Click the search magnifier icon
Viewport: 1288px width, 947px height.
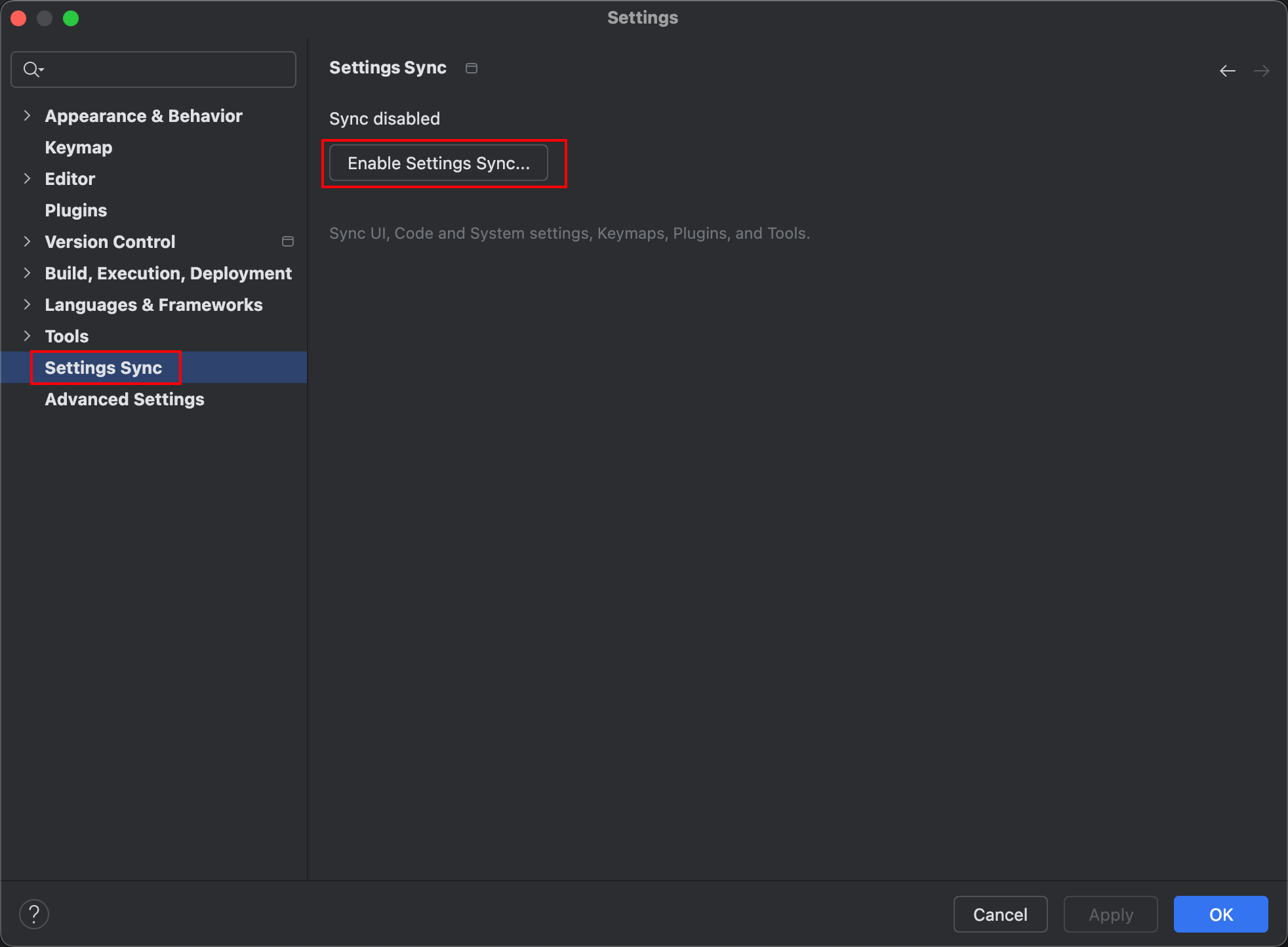[31, 69]
